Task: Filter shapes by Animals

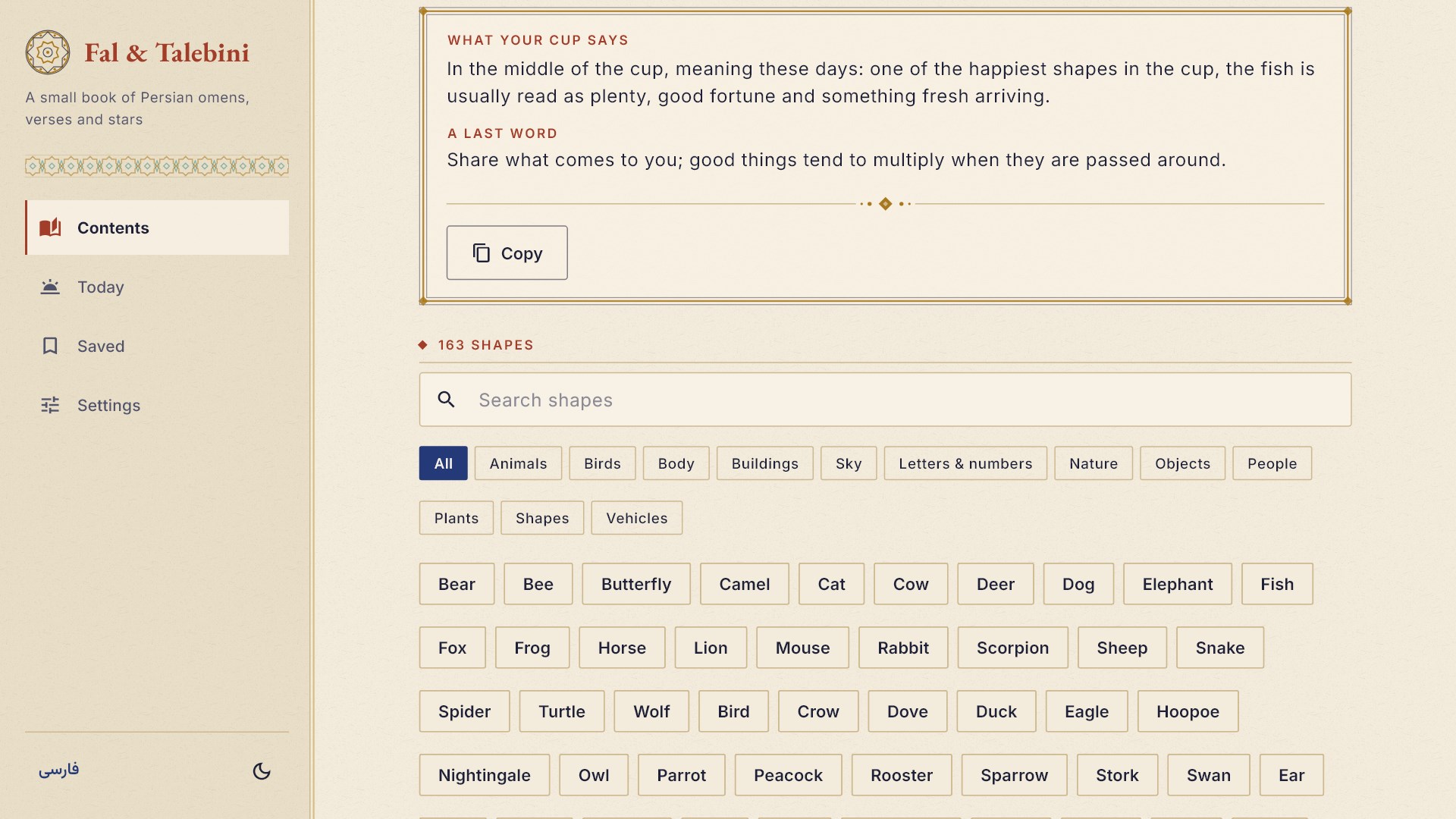Action: 518,463
